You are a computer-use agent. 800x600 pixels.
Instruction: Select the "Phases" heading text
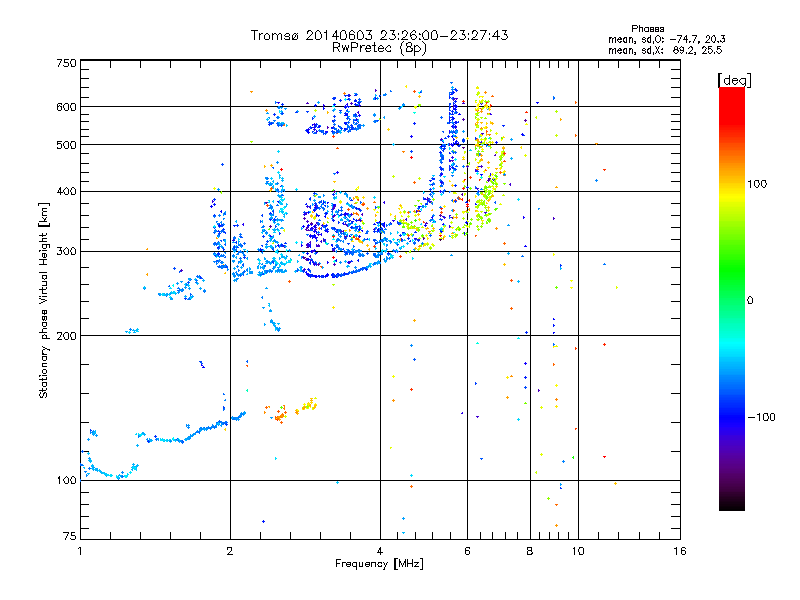click(x=647, y=29)
